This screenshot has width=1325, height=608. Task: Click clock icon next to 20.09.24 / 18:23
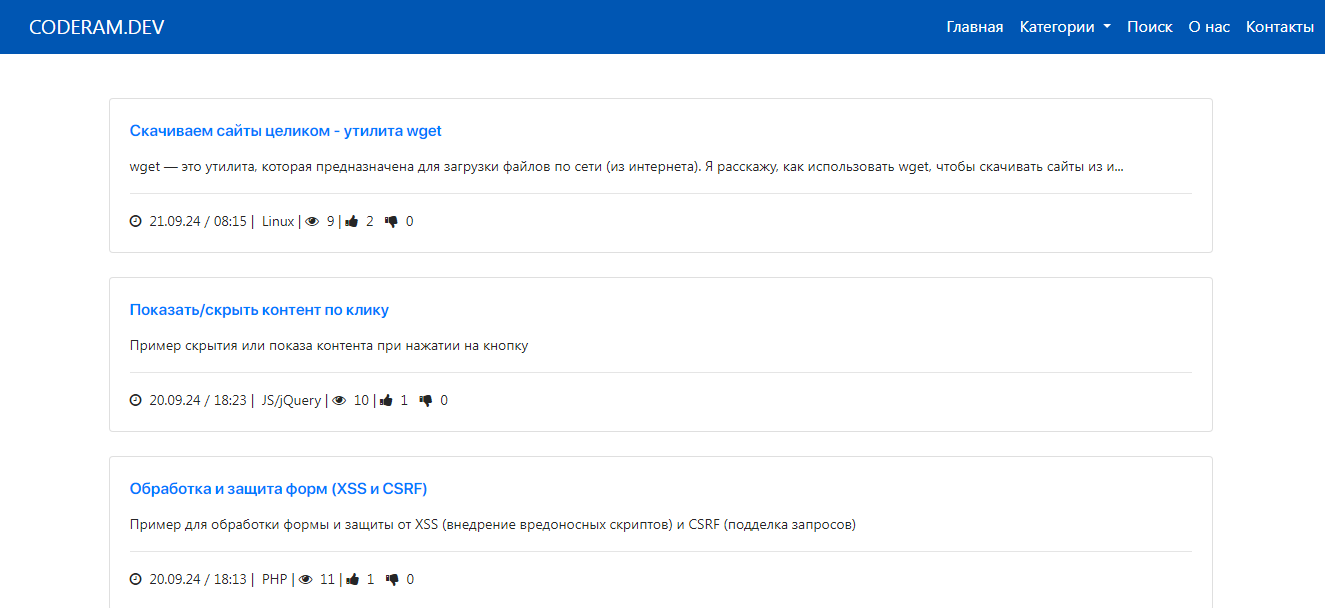click(136, 401)
